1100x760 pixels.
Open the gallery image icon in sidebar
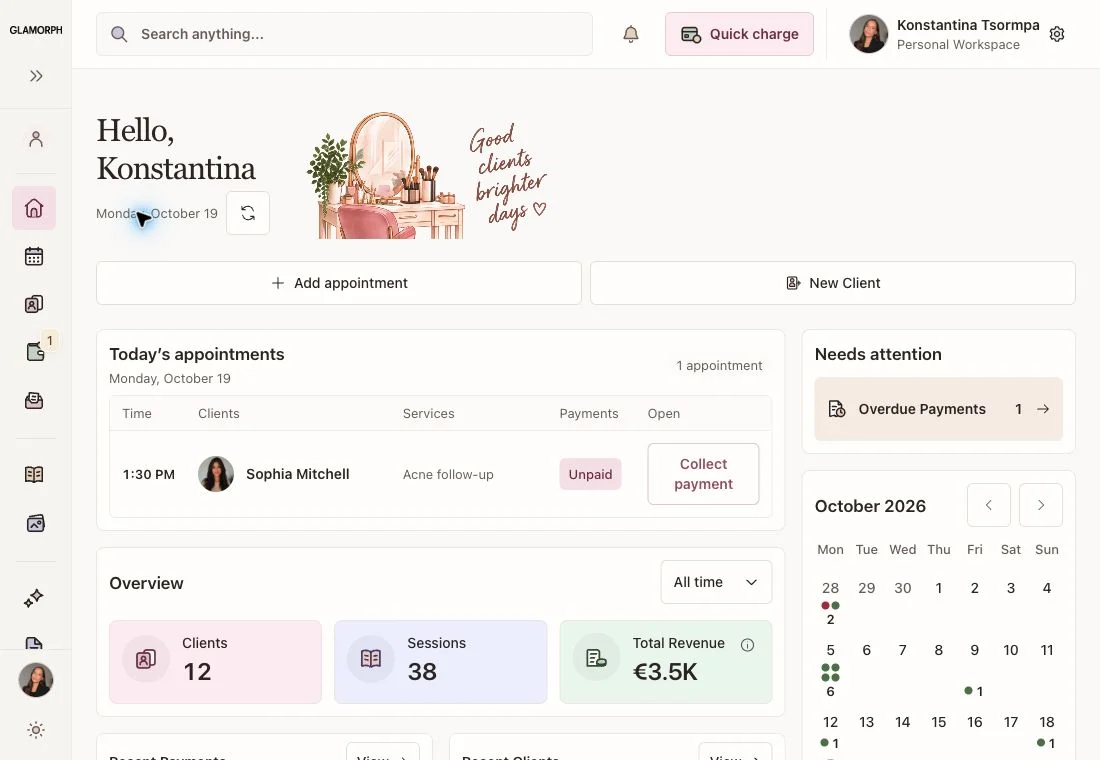click(35, 524)
